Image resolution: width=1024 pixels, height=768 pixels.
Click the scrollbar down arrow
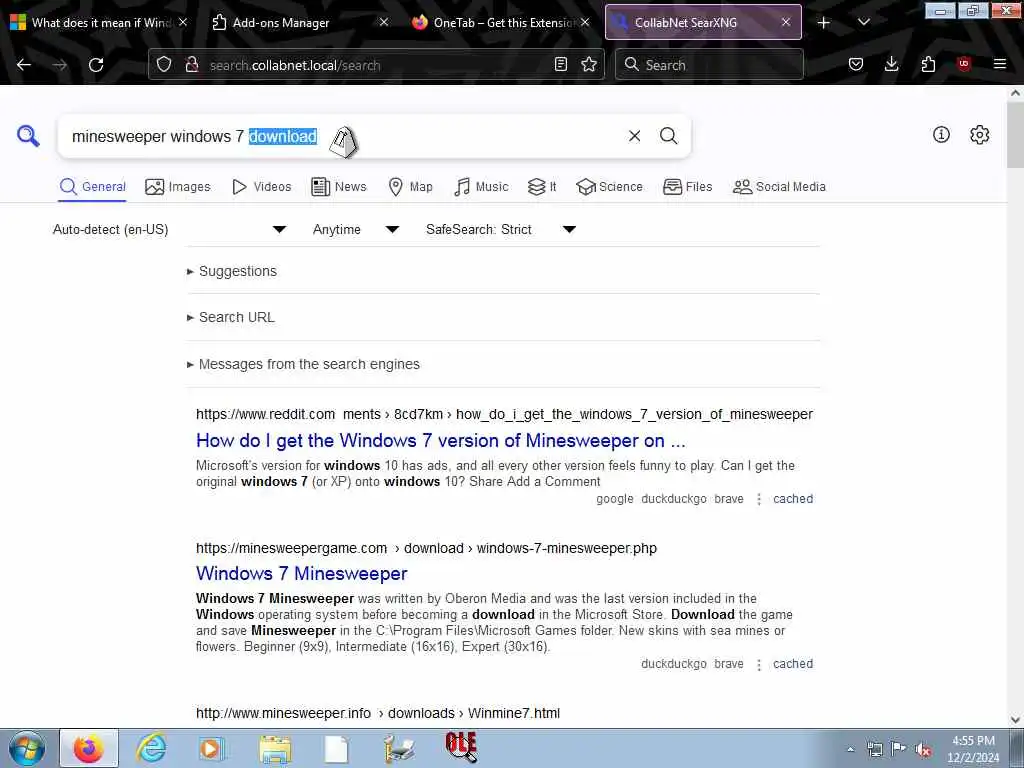pyautogui.click(x=1016, y=720)
